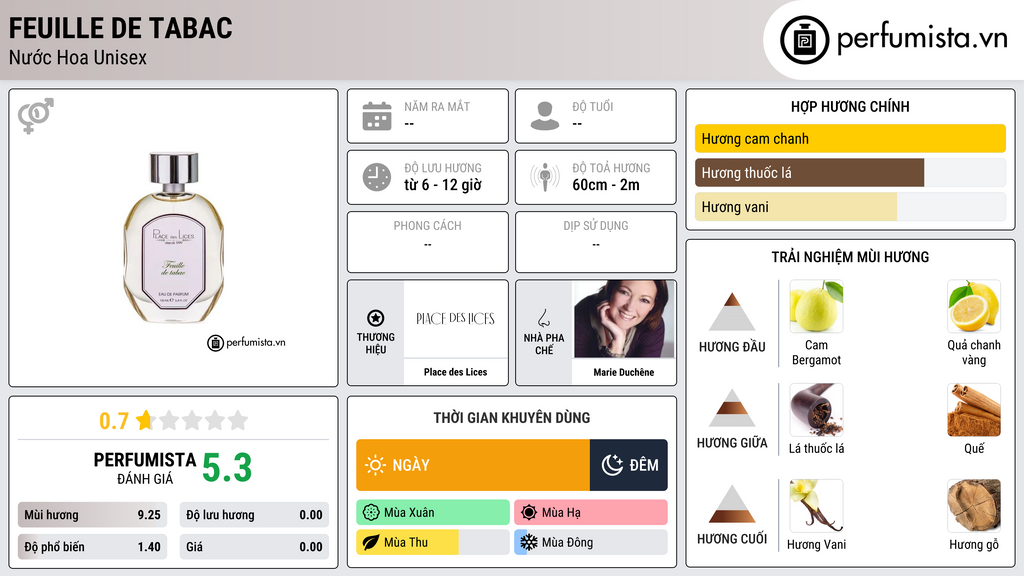
Task: Click Marie Duchêne's portrait photo
Action: click(x=624, y=319)
